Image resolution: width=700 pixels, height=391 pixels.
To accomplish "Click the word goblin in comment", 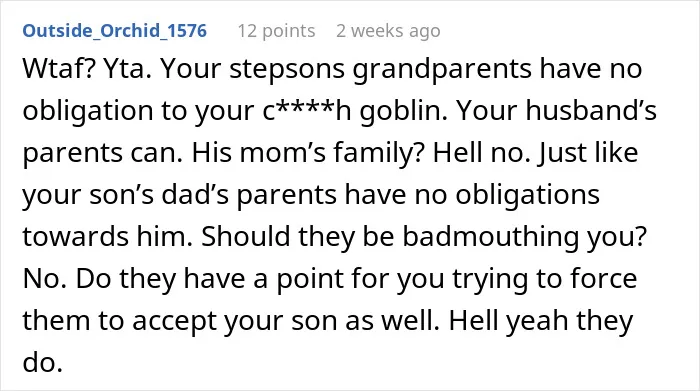I will [x=403, y=112].
